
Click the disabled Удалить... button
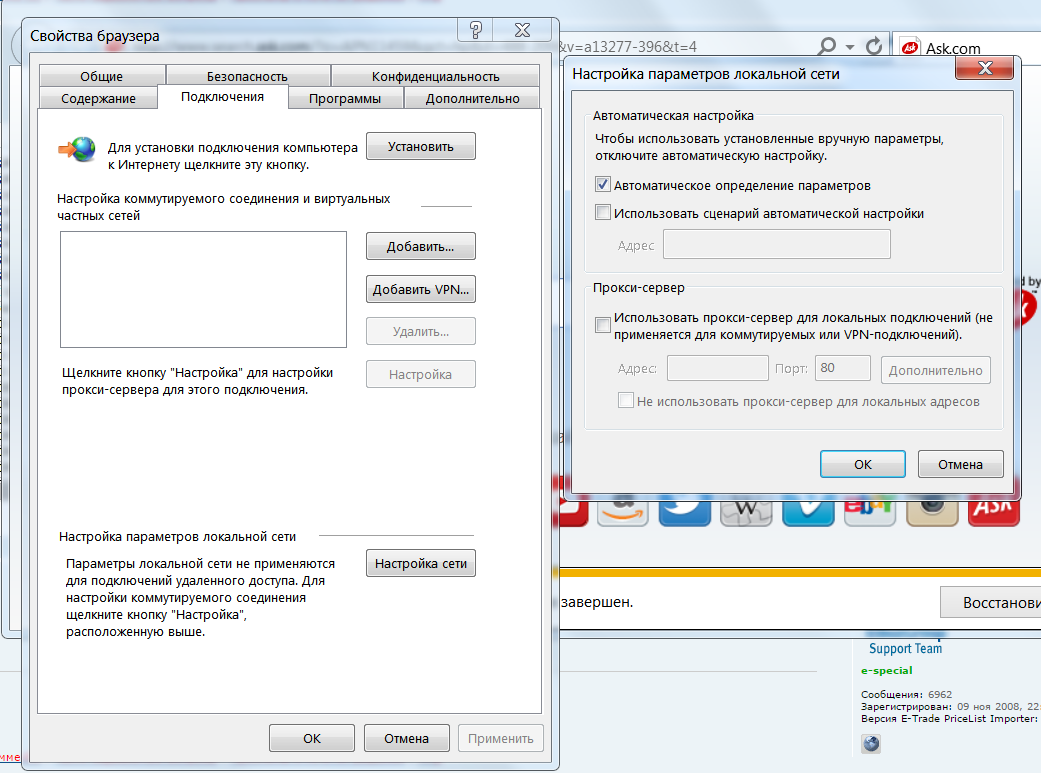point(421,331)
